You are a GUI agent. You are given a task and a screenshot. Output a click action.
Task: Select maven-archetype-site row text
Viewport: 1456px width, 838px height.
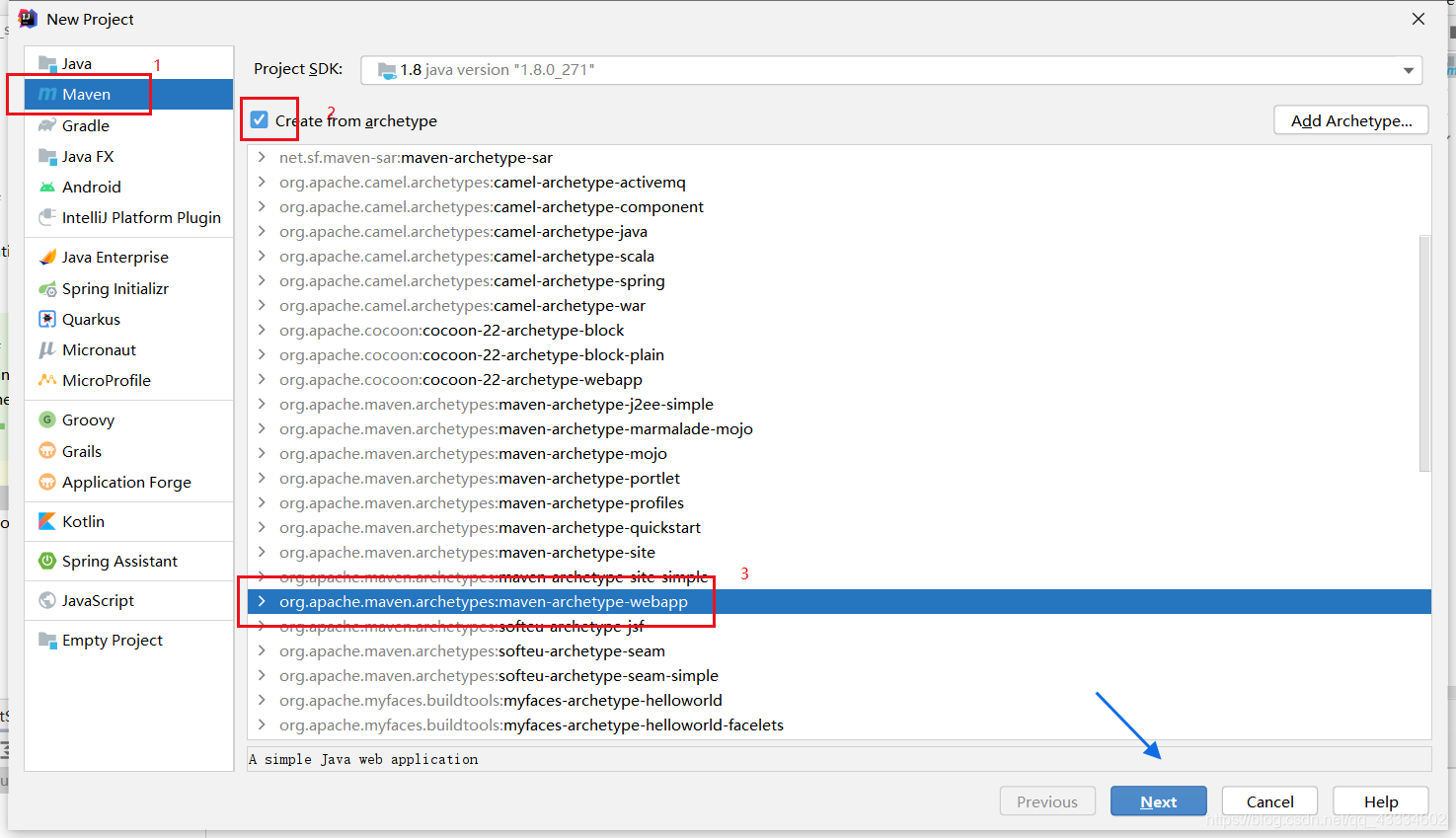point(467,552)
